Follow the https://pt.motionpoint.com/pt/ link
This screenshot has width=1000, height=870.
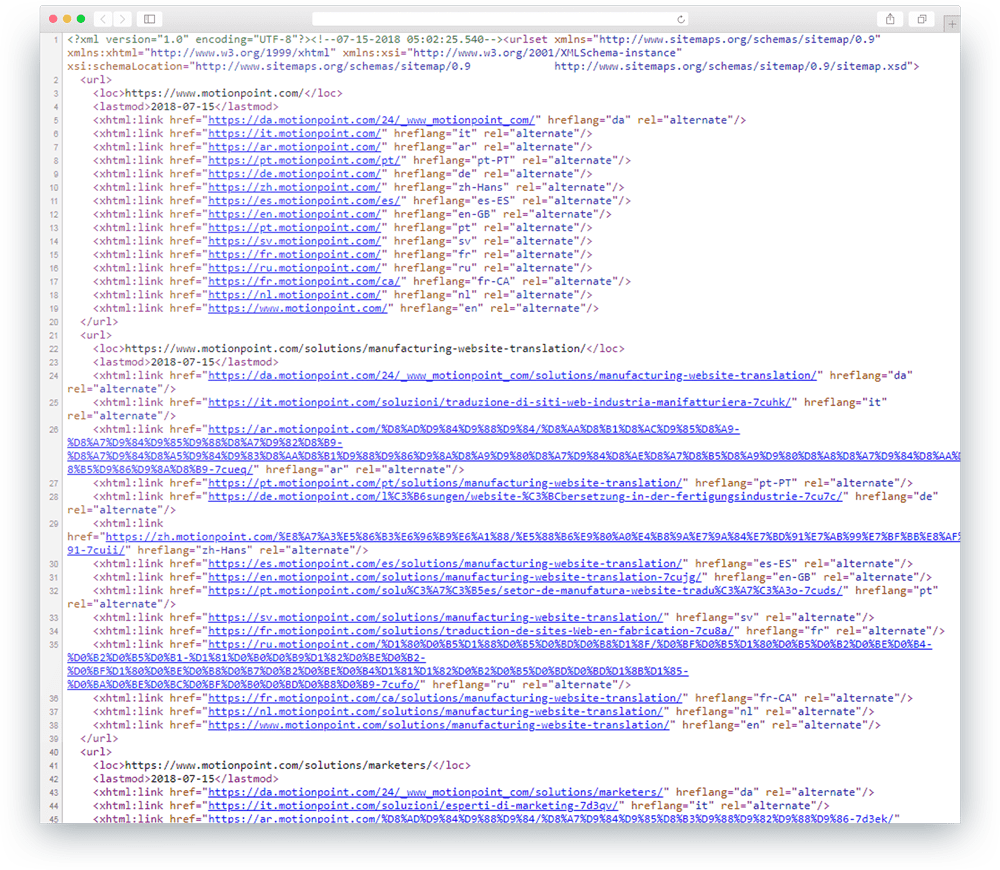tap(304, 160)
